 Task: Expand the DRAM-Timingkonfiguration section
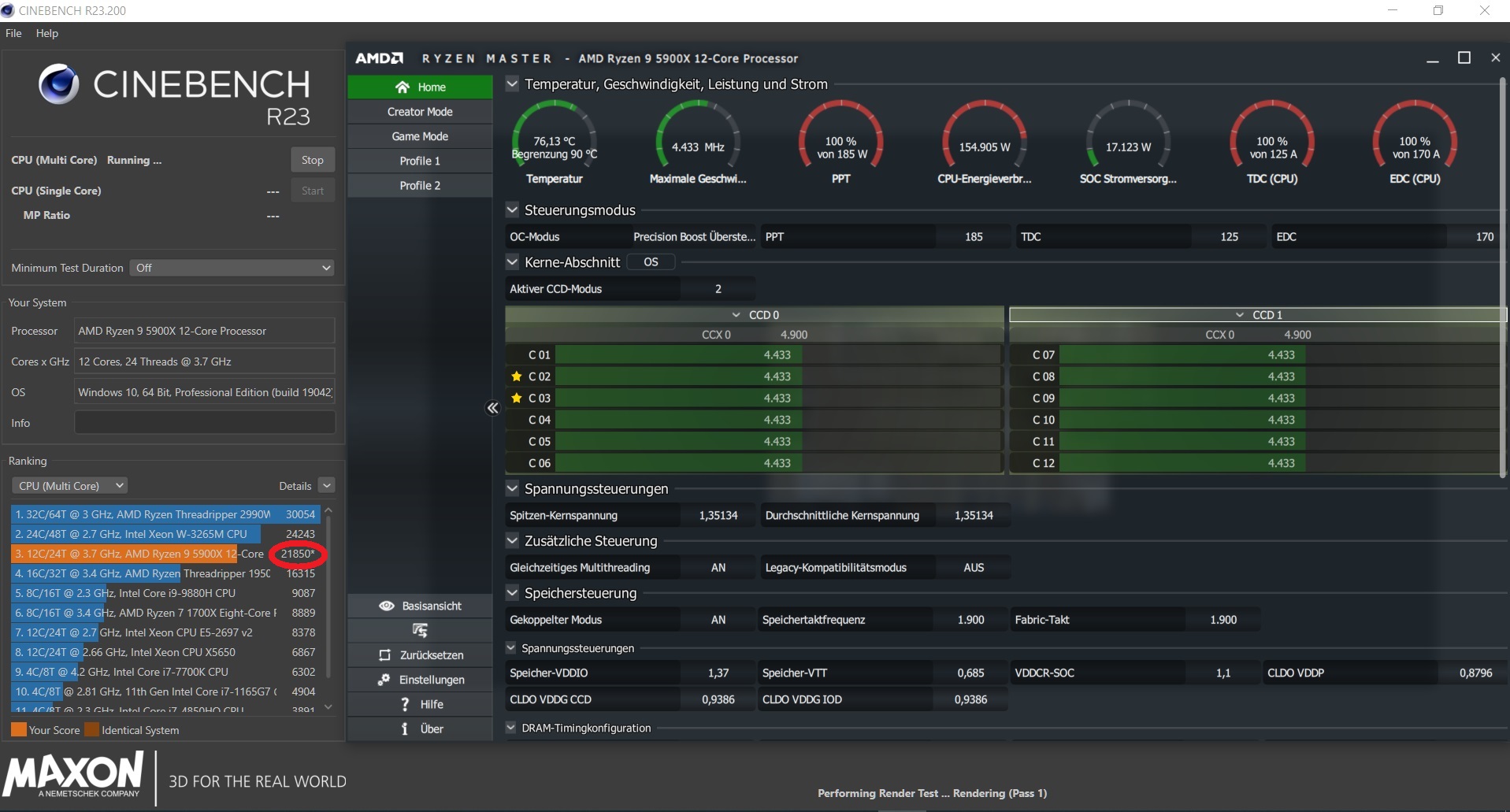[x=510, y=728]
